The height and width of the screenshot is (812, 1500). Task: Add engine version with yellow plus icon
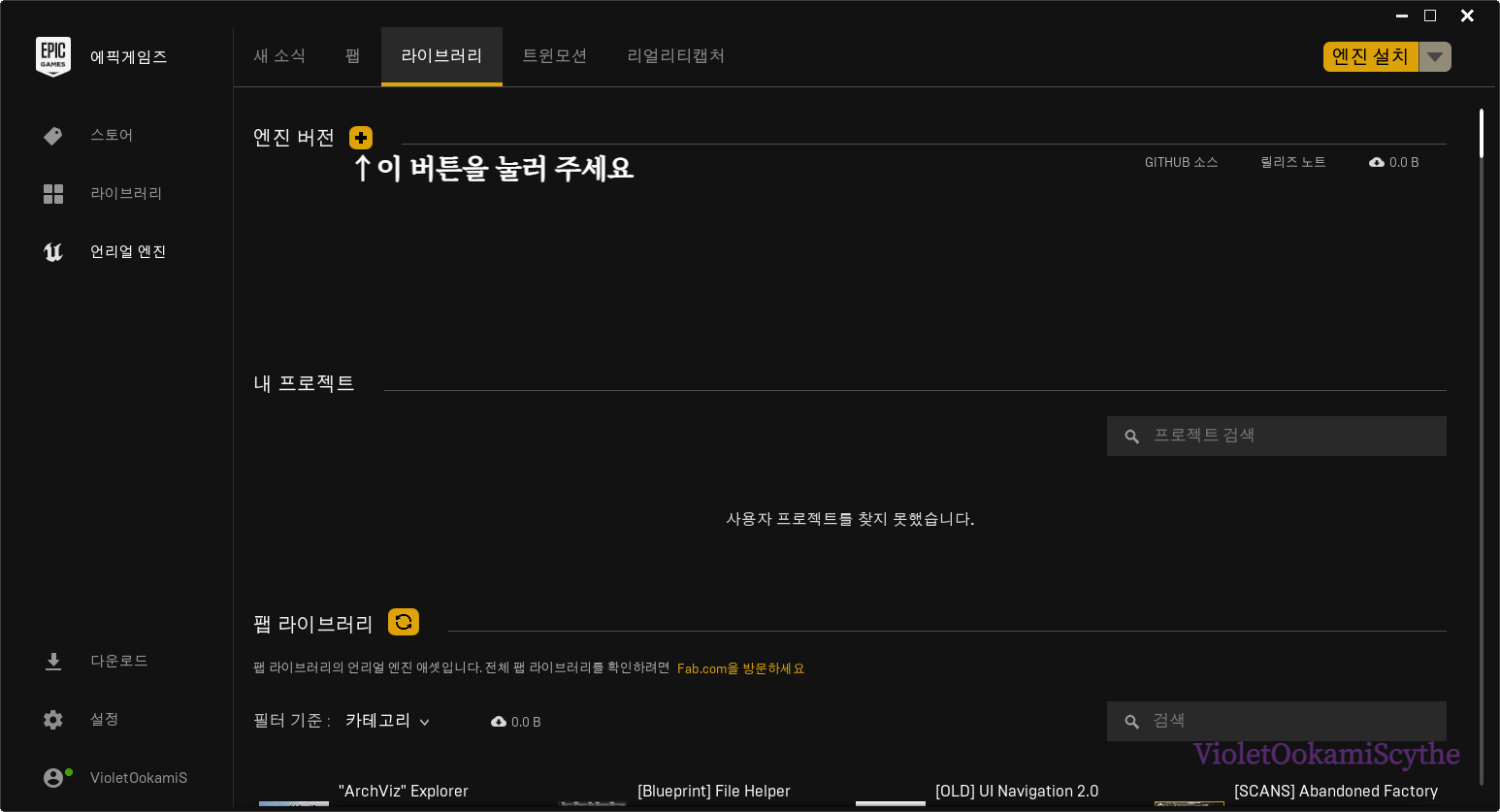coord(361,138)
